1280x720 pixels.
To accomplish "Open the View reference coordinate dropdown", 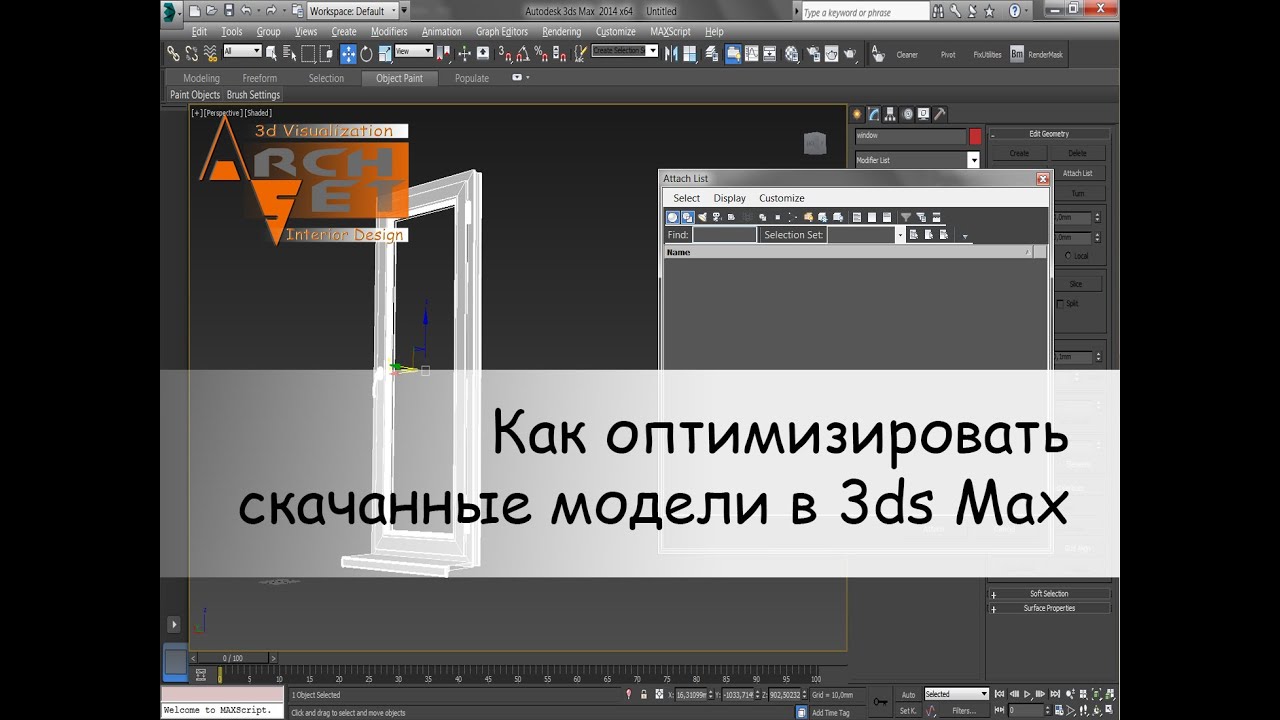I will click(x=413, y=51).
